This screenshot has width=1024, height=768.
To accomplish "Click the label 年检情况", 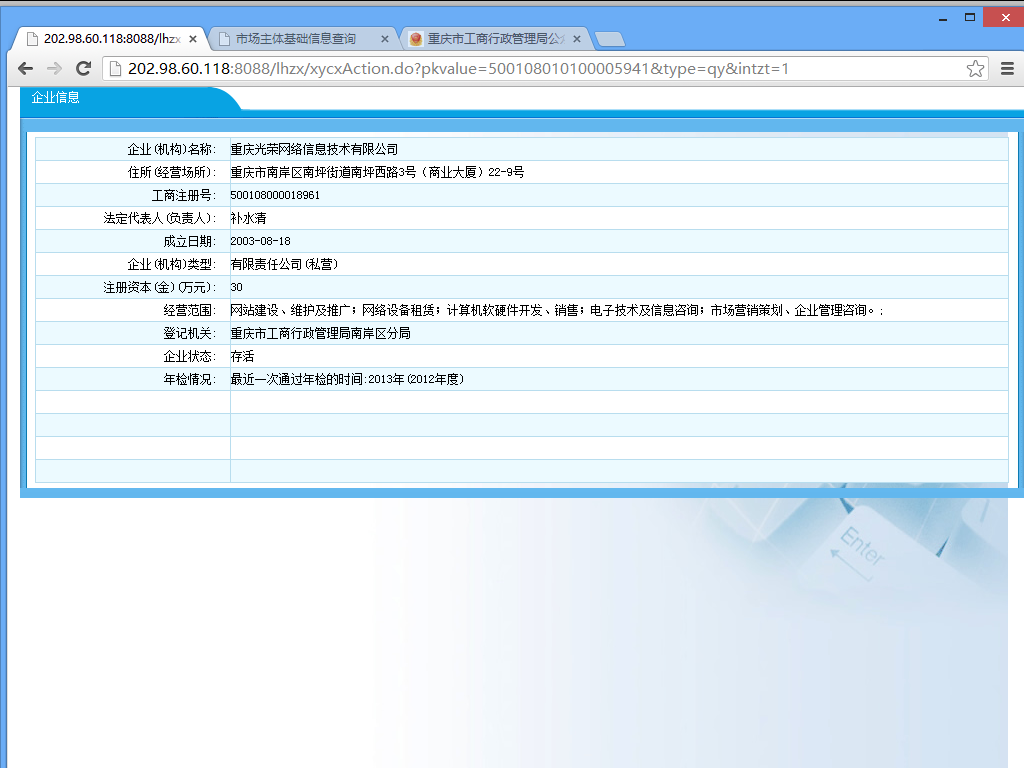I will tap(189, 379).
